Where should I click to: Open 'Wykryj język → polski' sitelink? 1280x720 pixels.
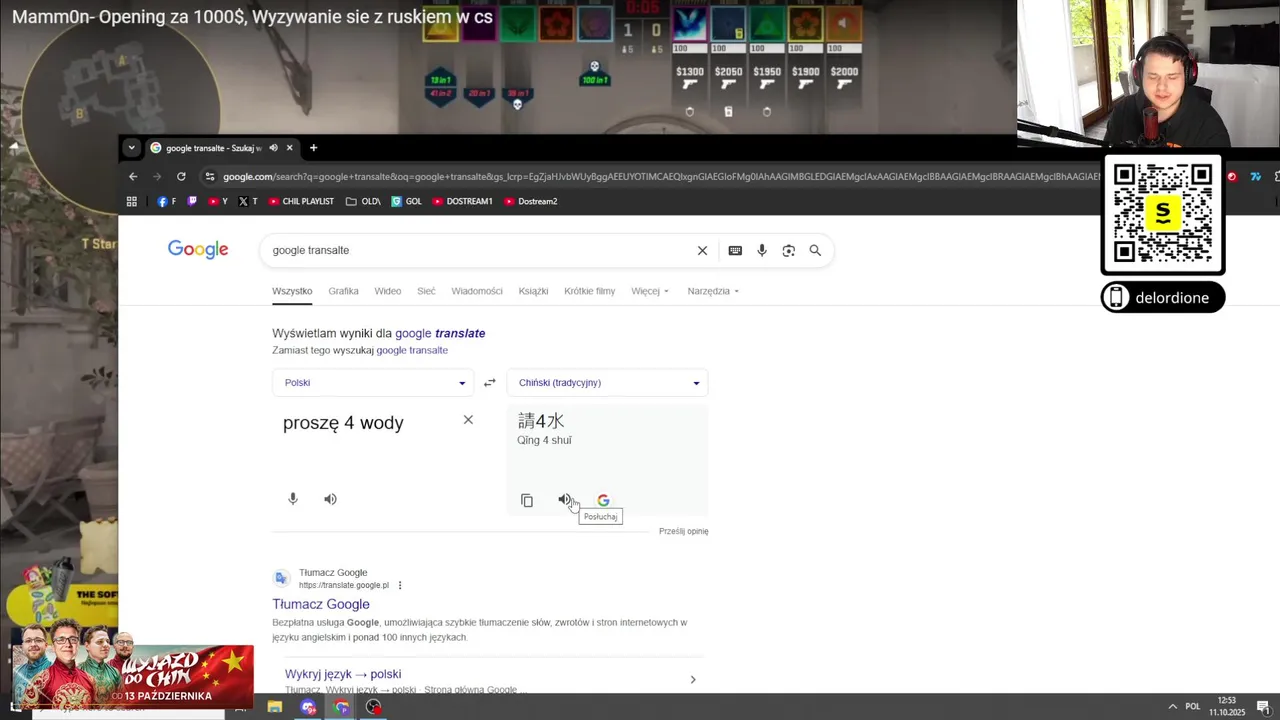tap(343, 674)
